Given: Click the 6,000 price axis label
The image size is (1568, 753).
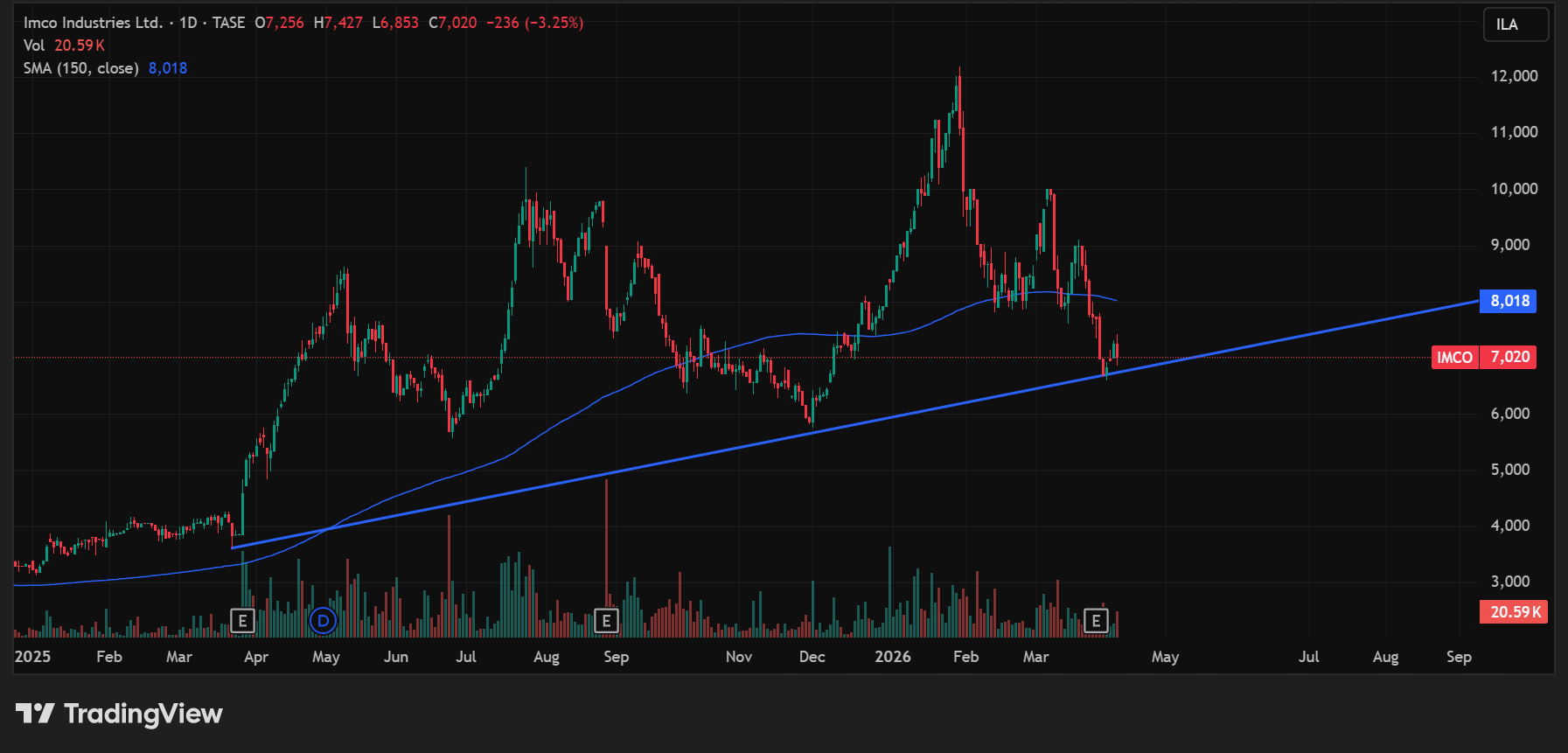Looking at the screenshot, I should tap(1510, 414).
